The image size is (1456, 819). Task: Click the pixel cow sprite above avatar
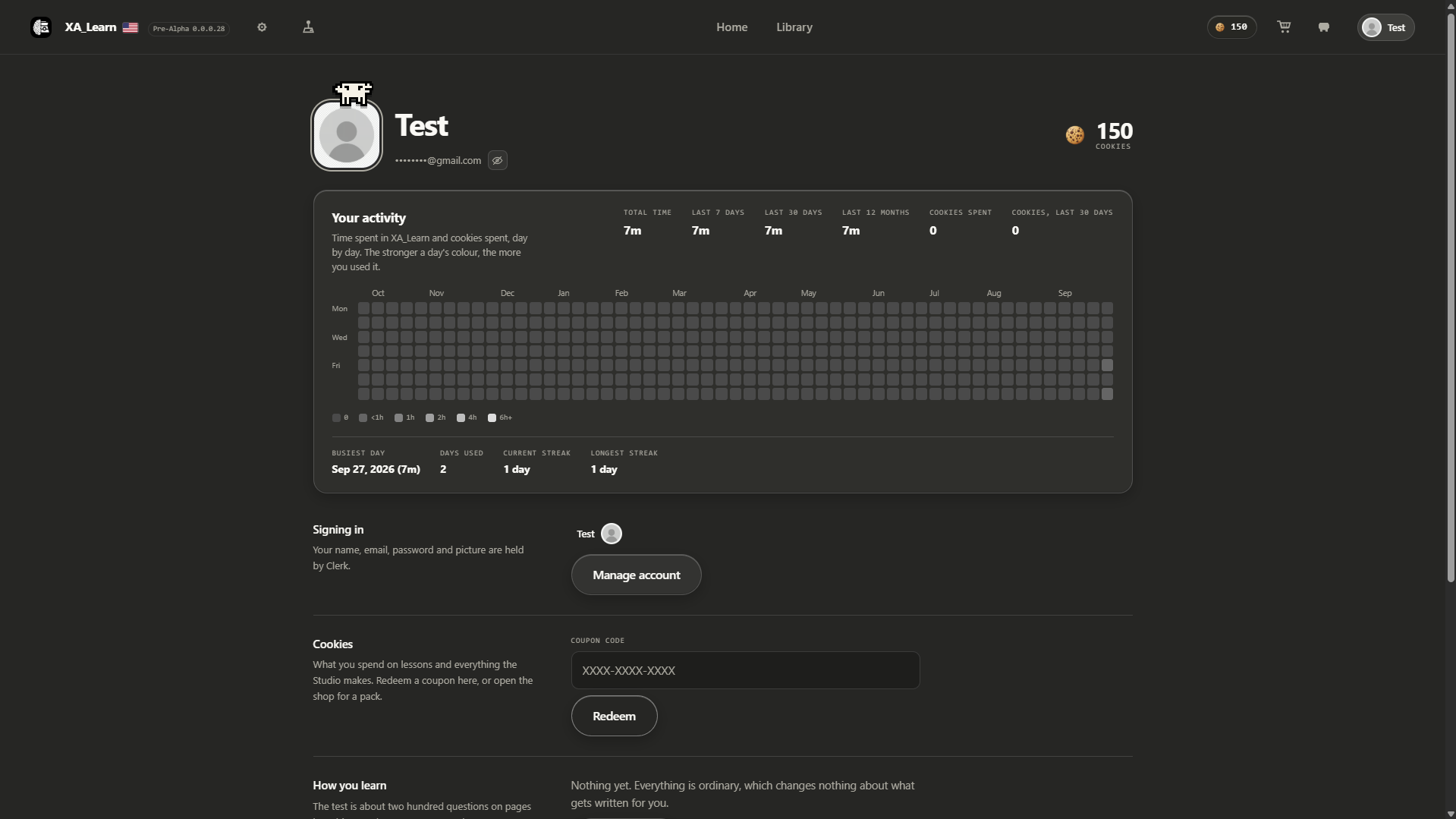[354, 93]
